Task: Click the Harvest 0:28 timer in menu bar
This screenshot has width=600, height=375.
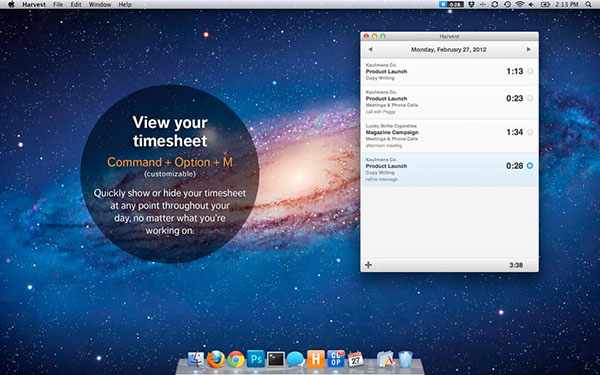Action: coord(452,5)
